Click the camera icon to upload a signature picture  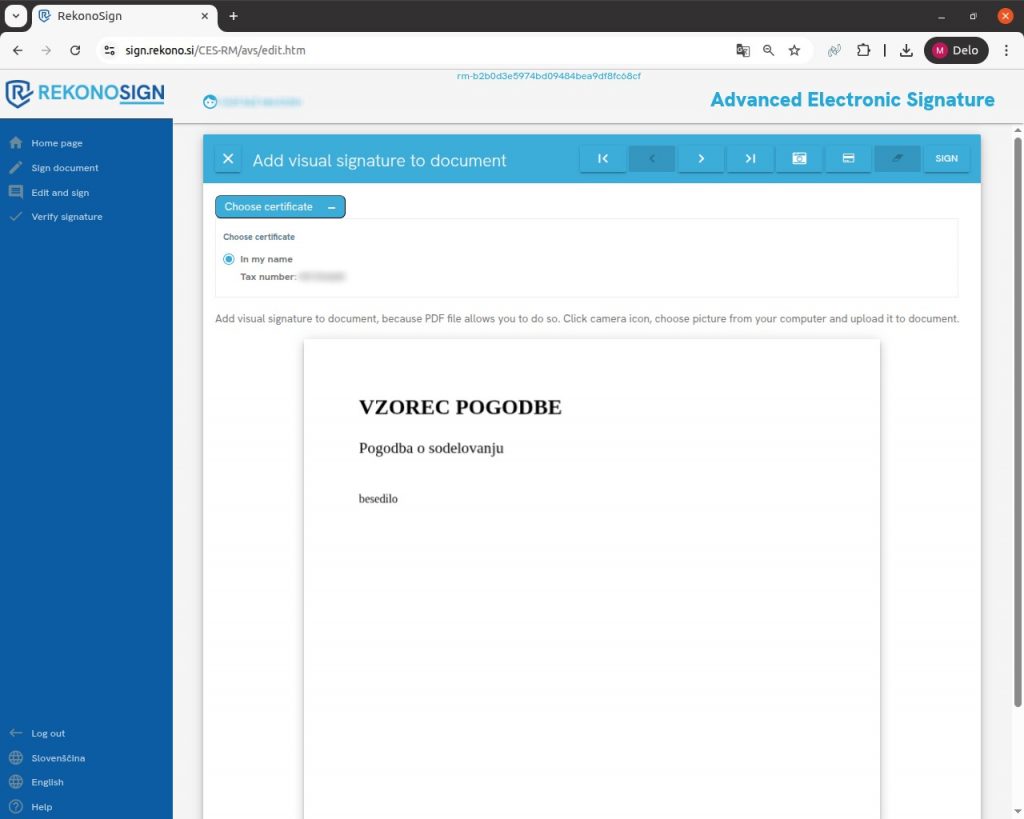point(799,159)
